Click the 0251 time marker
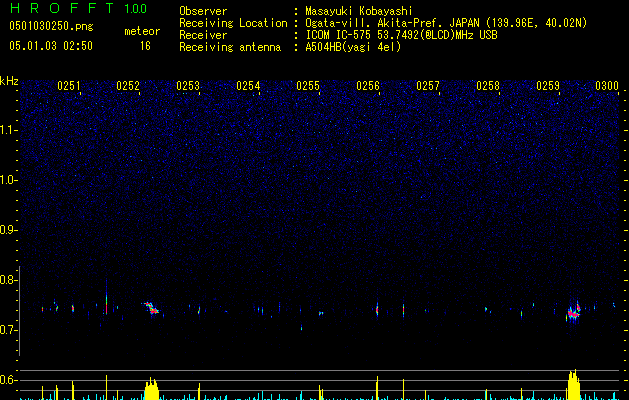629x400 pixels. click(69, 86)
